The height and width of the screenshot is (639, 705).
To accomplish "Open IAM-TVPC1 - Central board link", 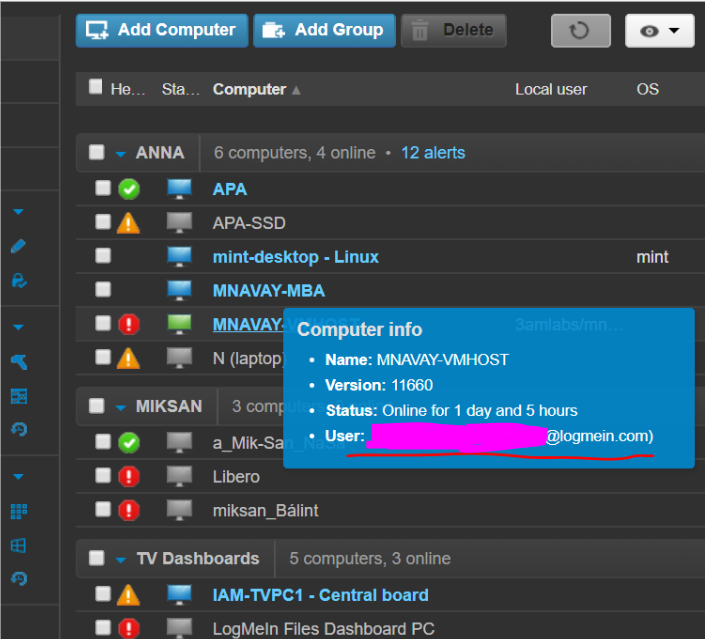I will pos(320,595).
